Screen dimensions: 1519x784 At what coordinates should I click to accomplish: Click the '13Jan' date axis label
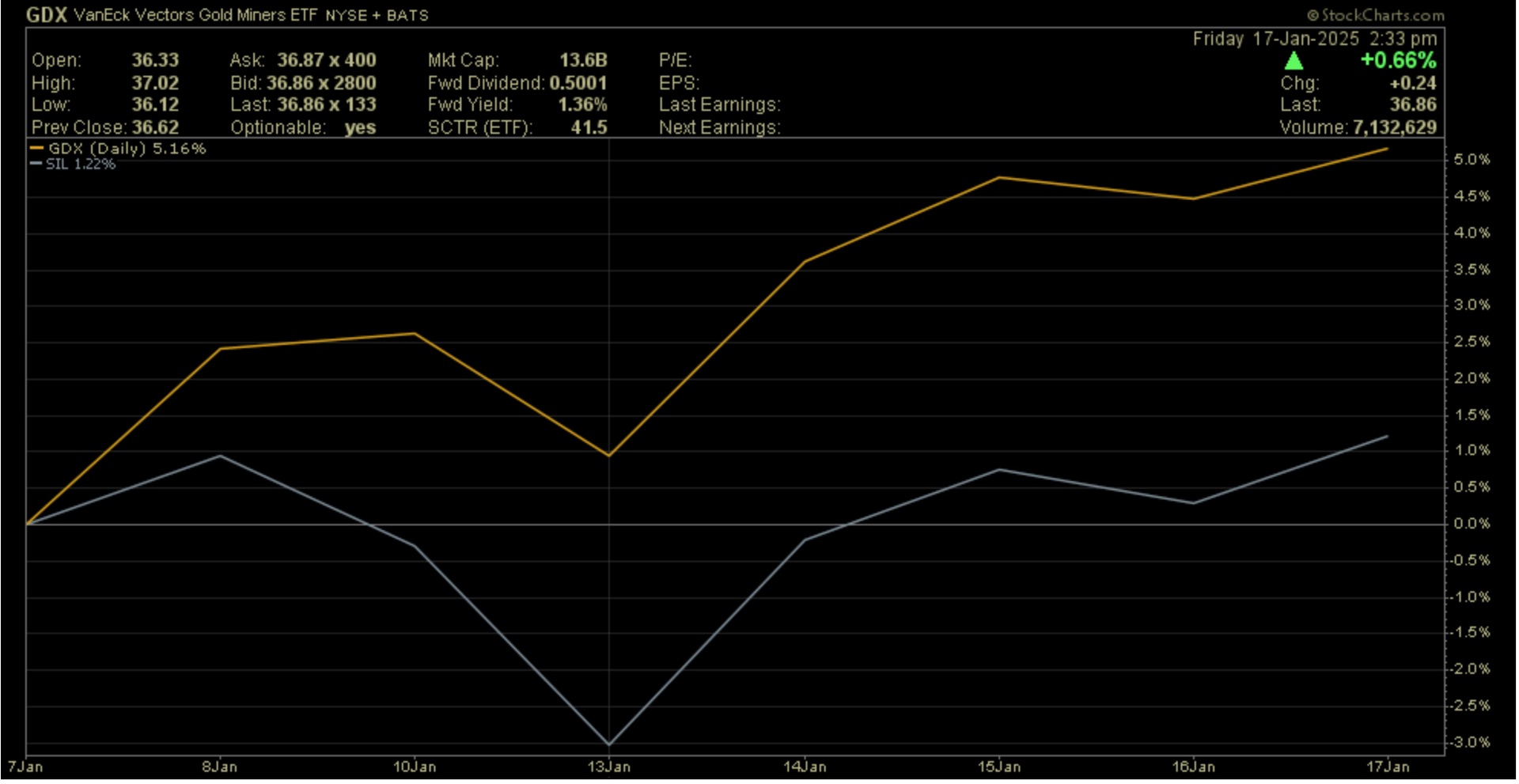point(609,767)
